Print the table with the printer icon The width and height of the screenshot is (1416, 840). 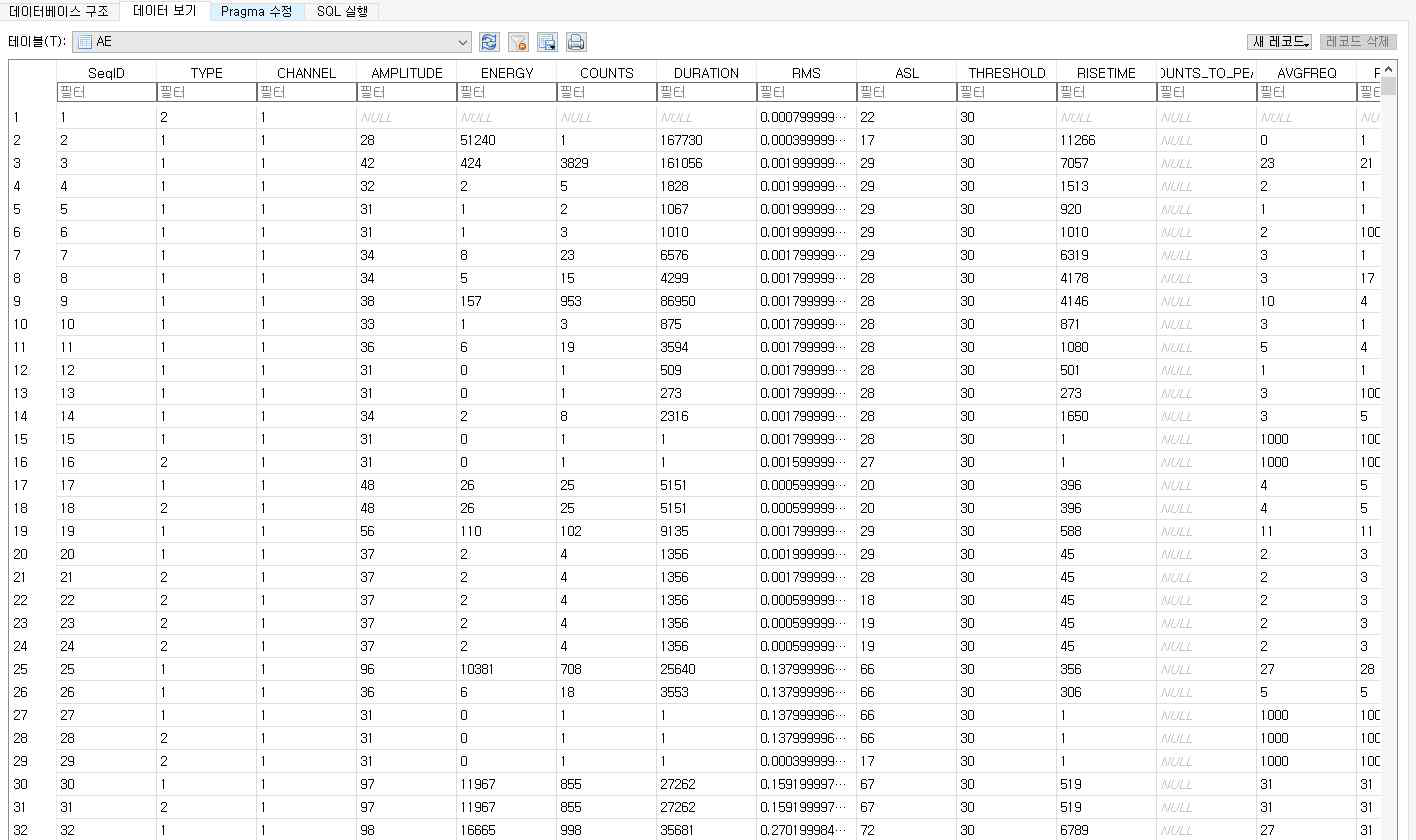pos(576,42)
